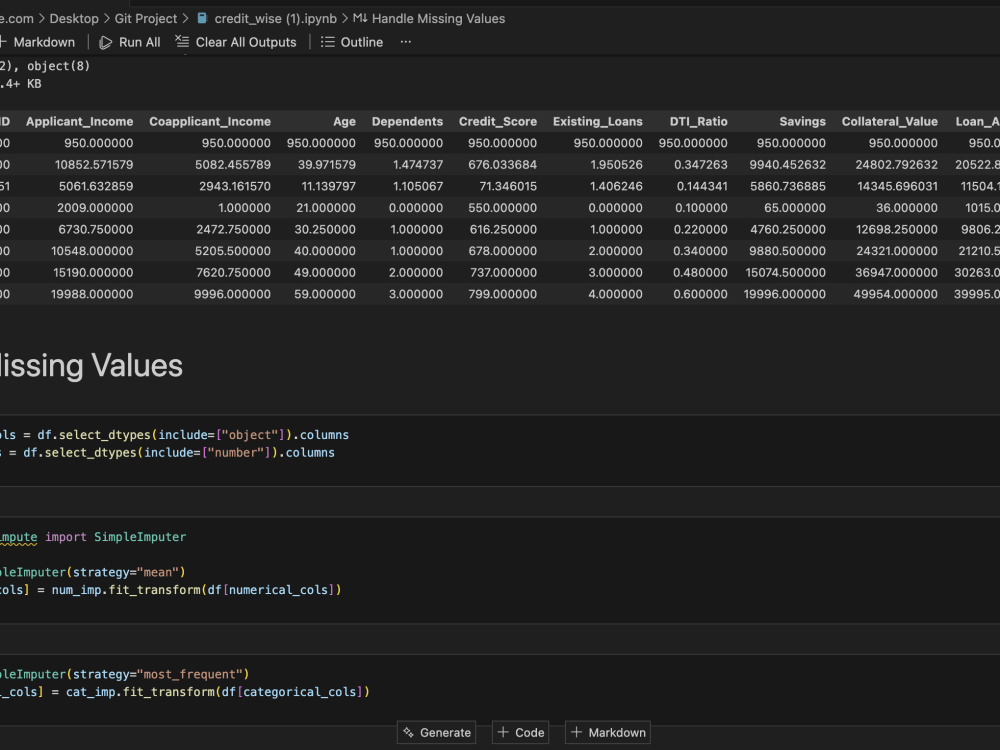Click the Outline list icon
The width and height of the screenshot is (1000, 750).
(327, 42)
